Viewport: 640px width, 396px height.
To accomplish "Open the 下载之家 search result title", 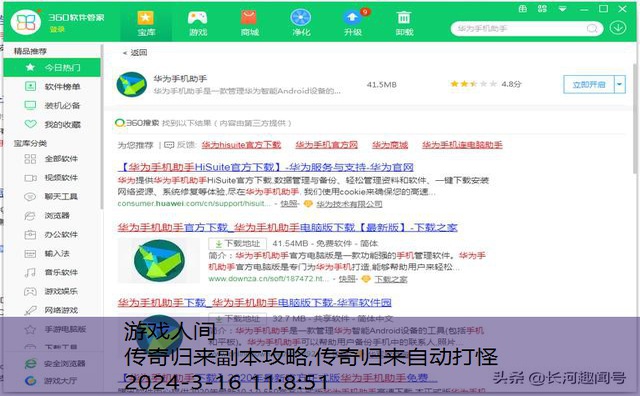I will pos(288,227).
